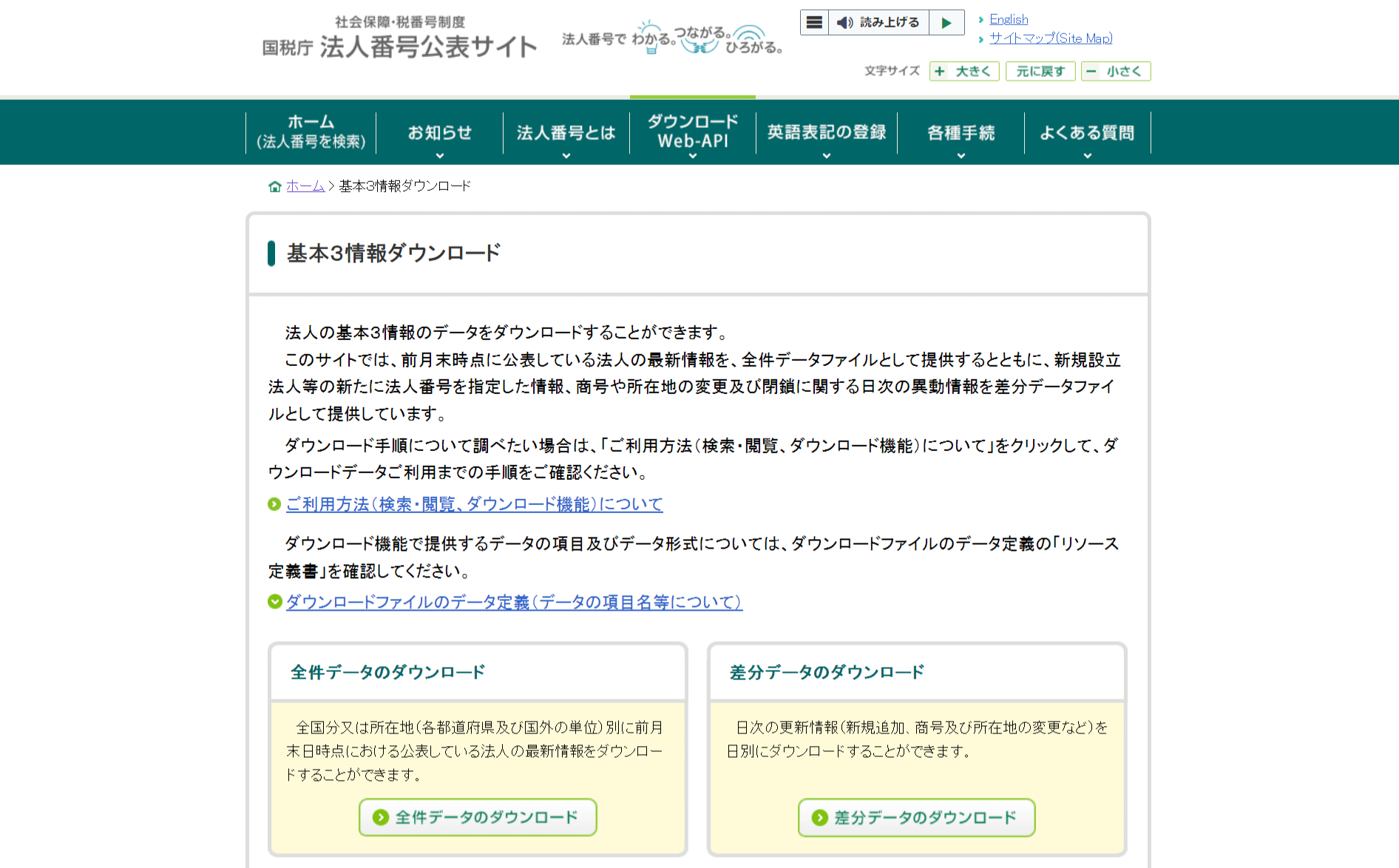The width and height of the screenshot is (1399, 868).
Task: Open the 法人番号とは navigation menu
Action: tap(566, 132)
